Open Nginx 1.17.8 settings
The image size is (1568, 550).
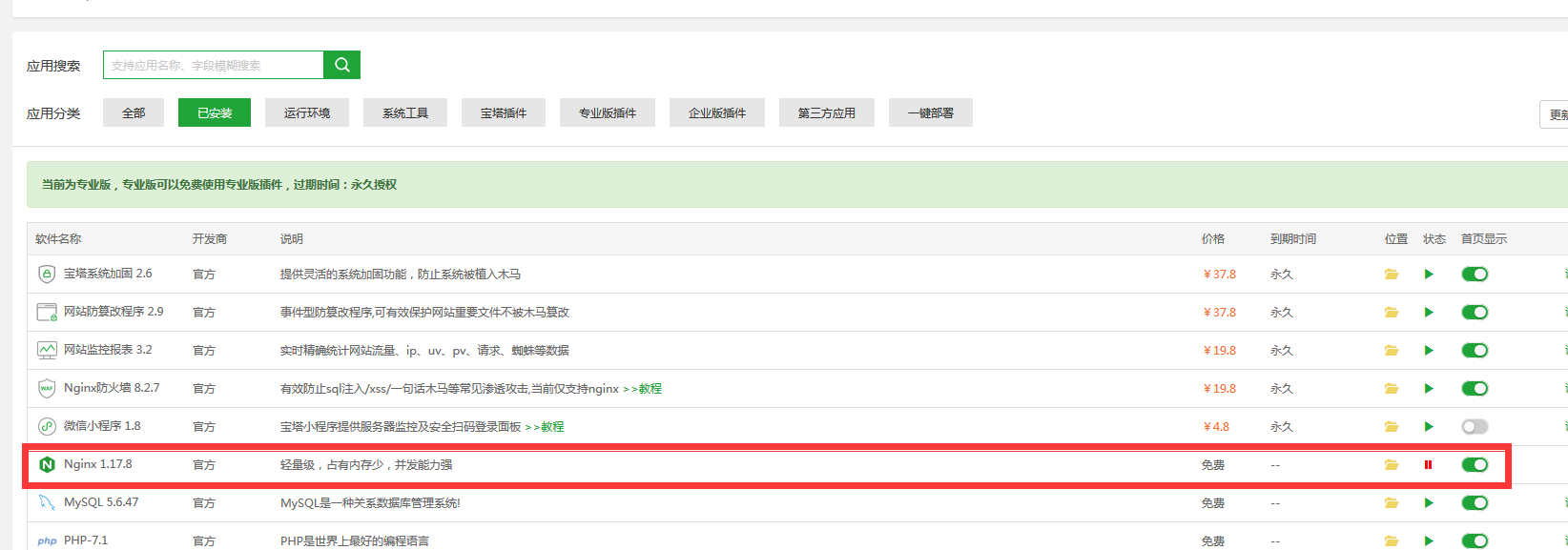point(98,464)
